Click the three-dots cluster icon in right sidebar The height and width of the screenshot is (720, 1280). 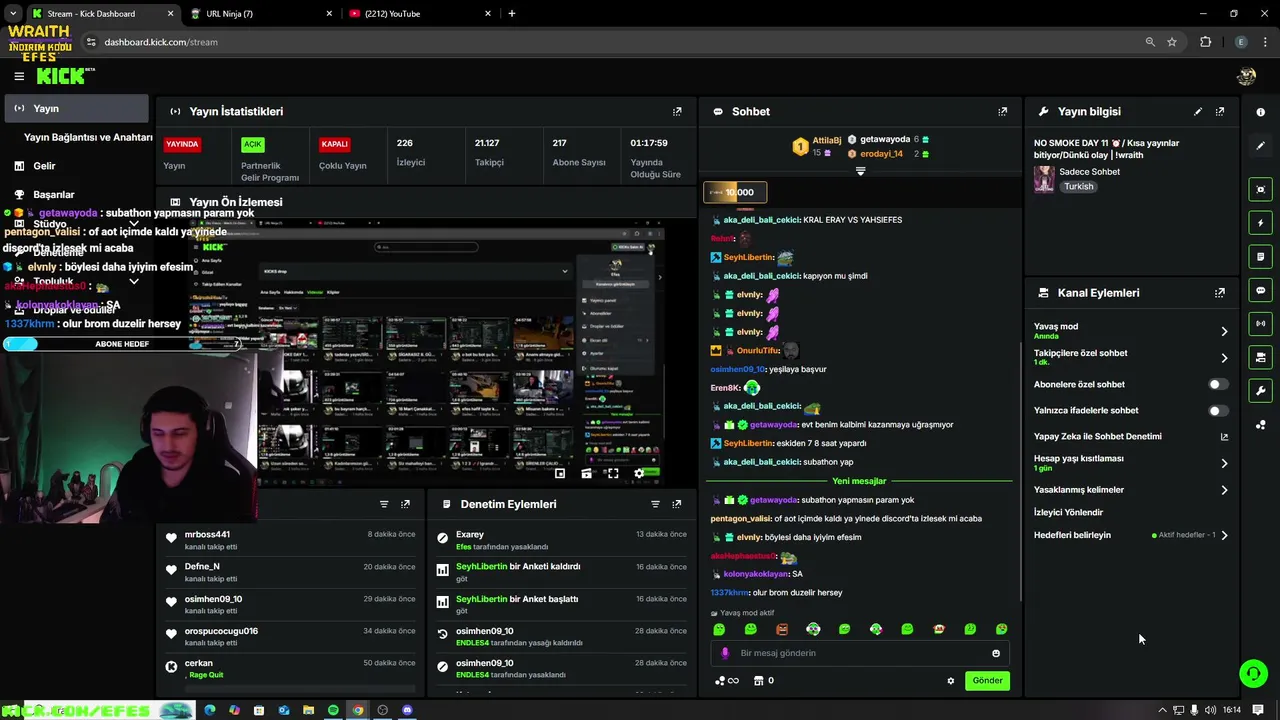point(1261,425)
